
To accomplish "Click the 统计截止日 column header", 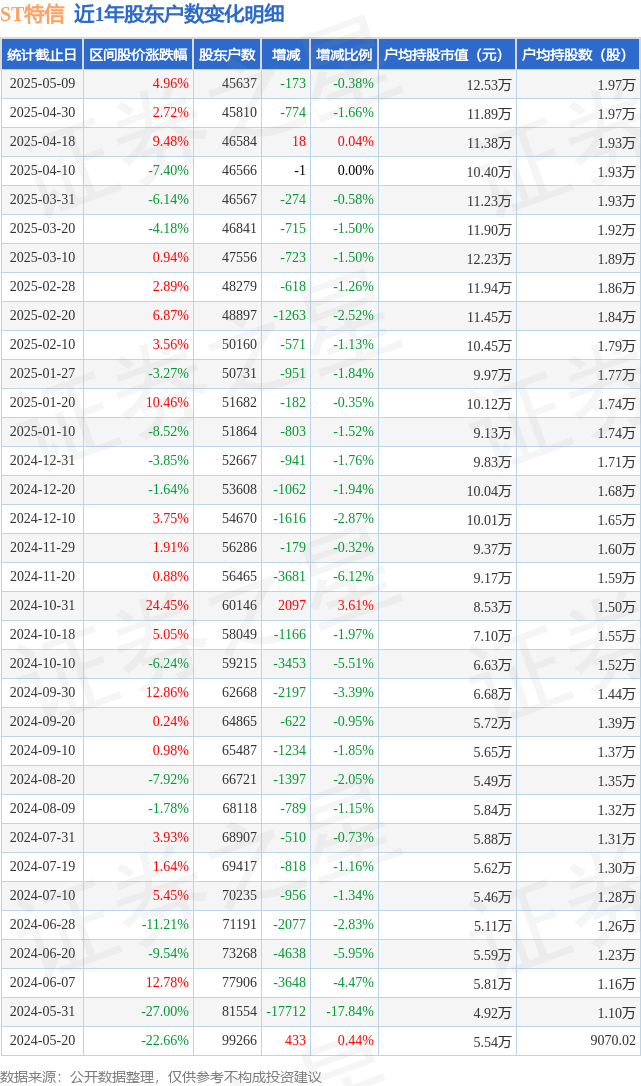I will coord(42,55).
